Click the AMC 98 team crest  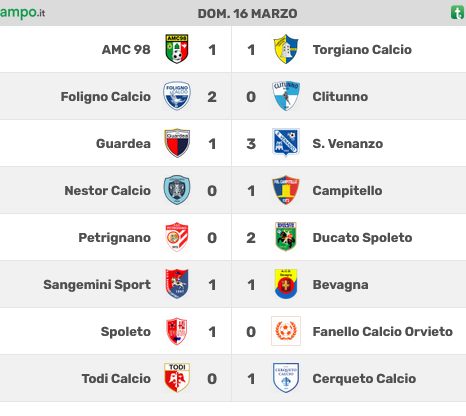point(177,49)
